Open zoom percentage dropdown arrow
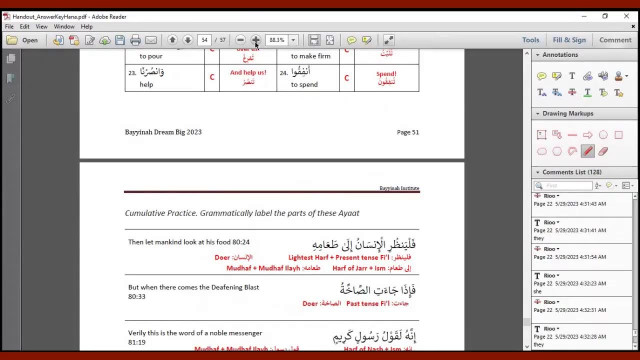The width and height of the screenshot is (640, 360). 293,40
